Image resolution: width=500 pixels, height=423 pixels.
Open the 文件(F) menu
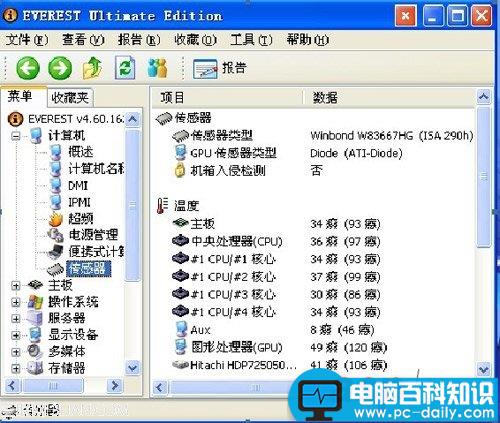pos(27,40)
